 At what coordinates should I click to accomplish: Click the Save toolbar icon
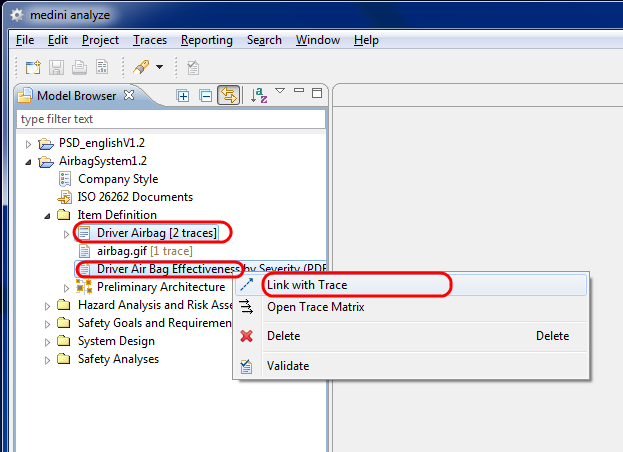[57, 67]
